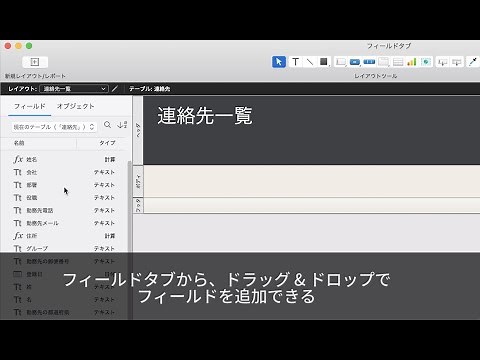Click the 名前 column header
This screenshot has height=360, width=480.
[x=19, y=143]
